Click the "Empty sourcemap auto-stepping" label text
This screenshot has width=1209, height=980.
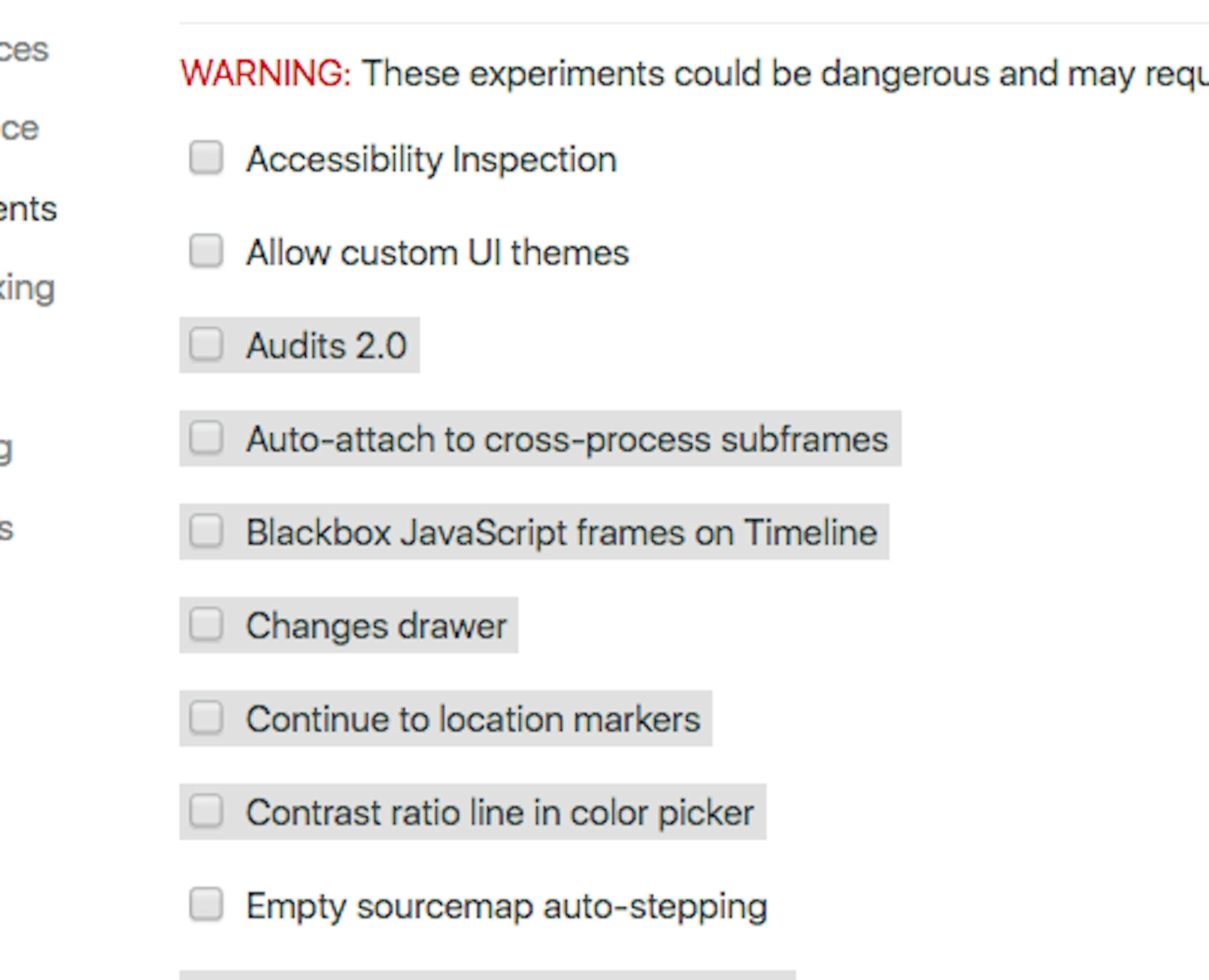click(x=506, y=906)
